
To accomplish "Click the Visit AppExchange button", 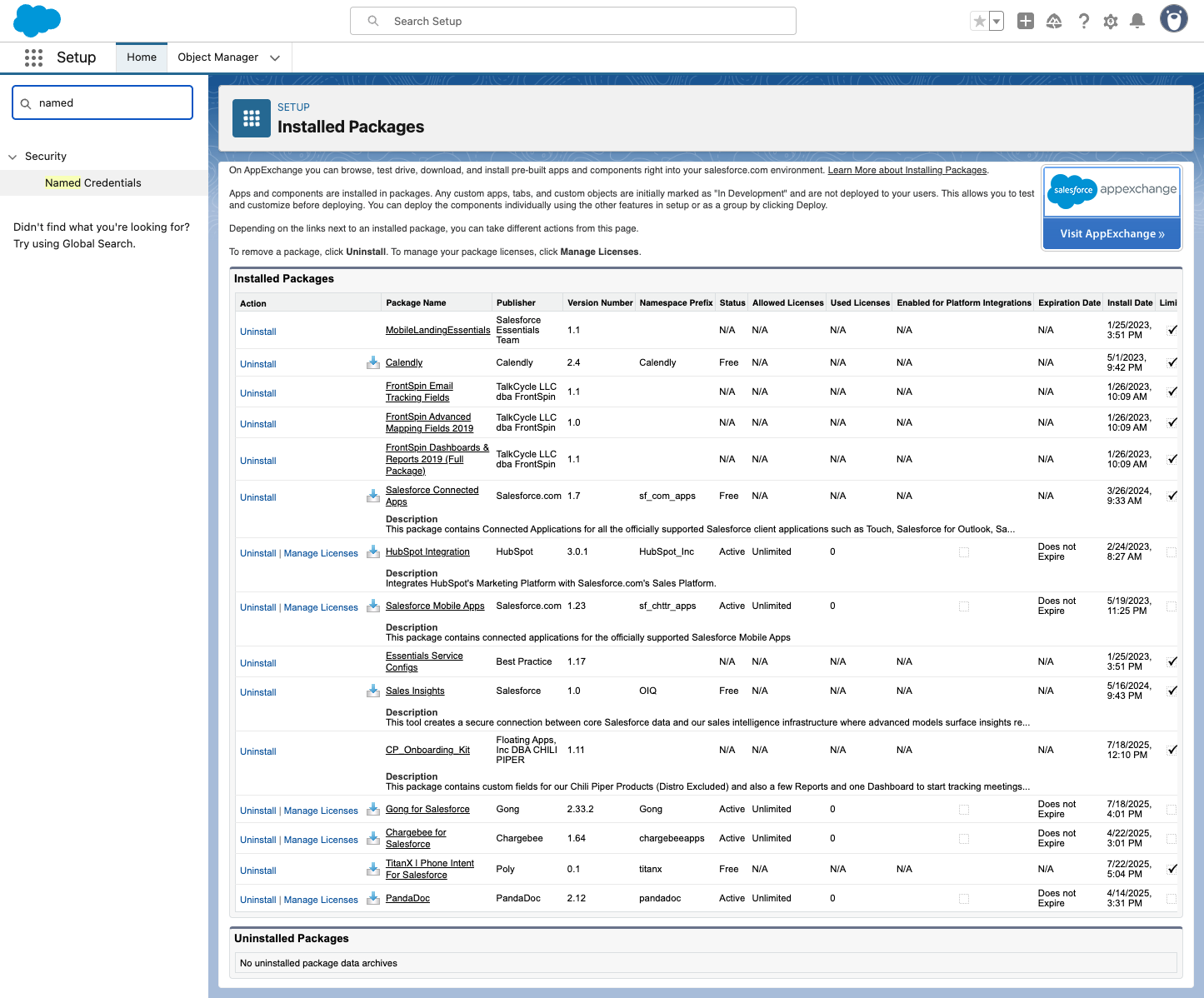I will (x=1112, y=233).
